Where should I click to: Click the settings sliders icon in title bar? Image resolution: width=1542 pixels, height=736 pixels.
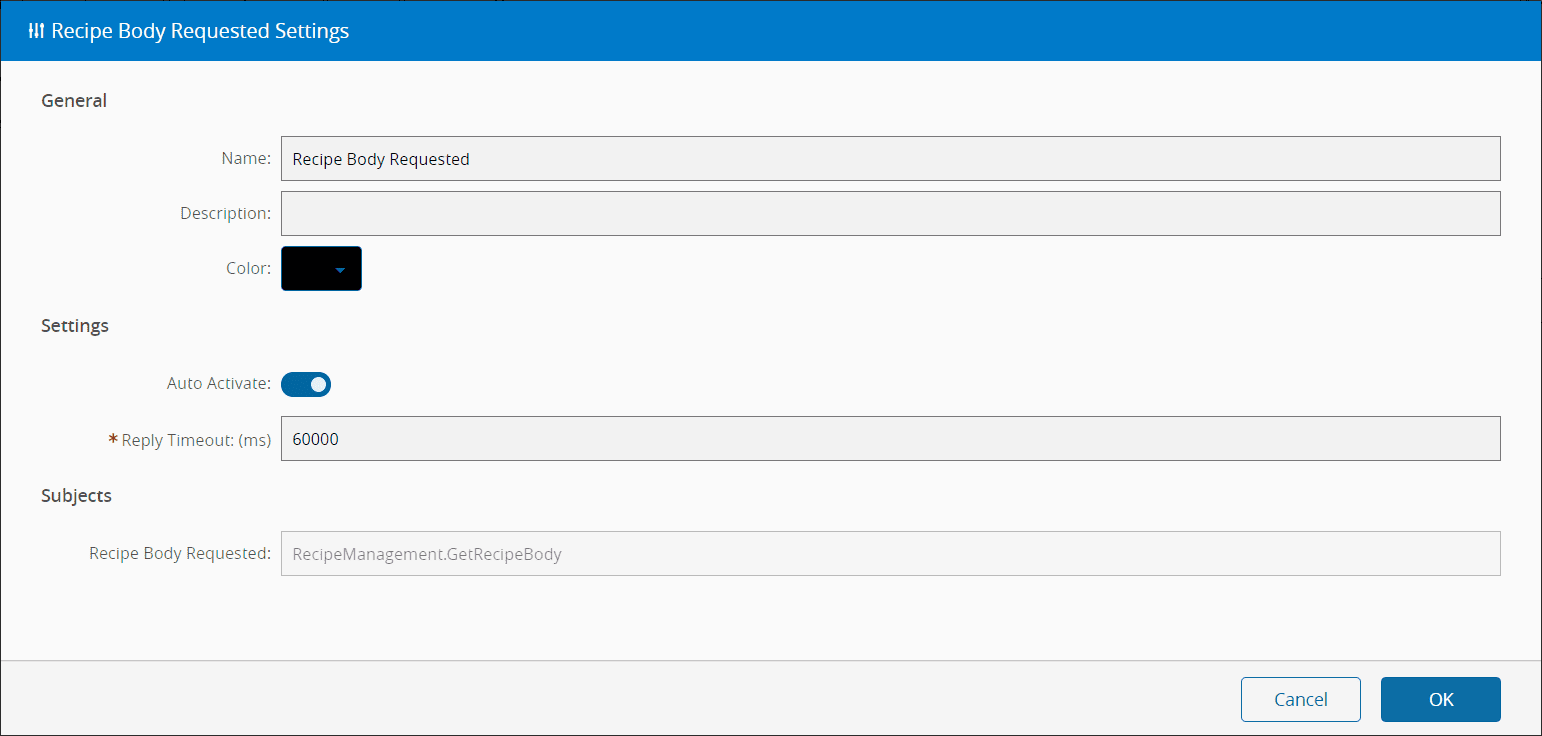click(x=36, y=31)
